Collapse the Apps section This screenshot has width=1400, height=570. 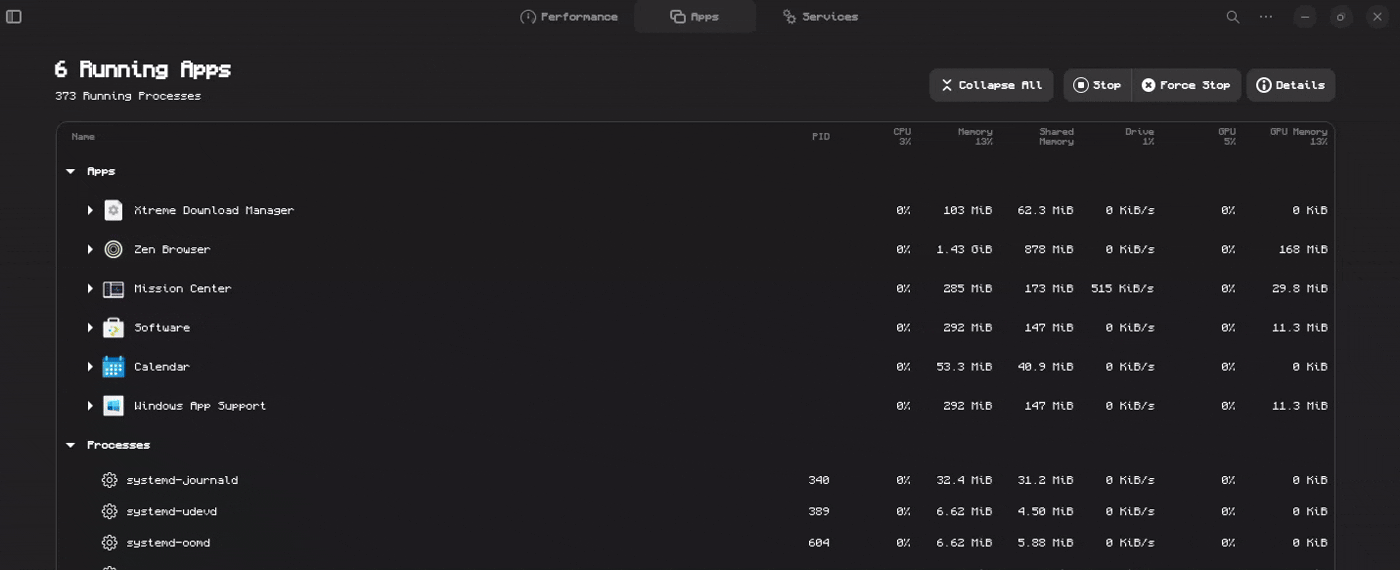(x=70, y=171)
